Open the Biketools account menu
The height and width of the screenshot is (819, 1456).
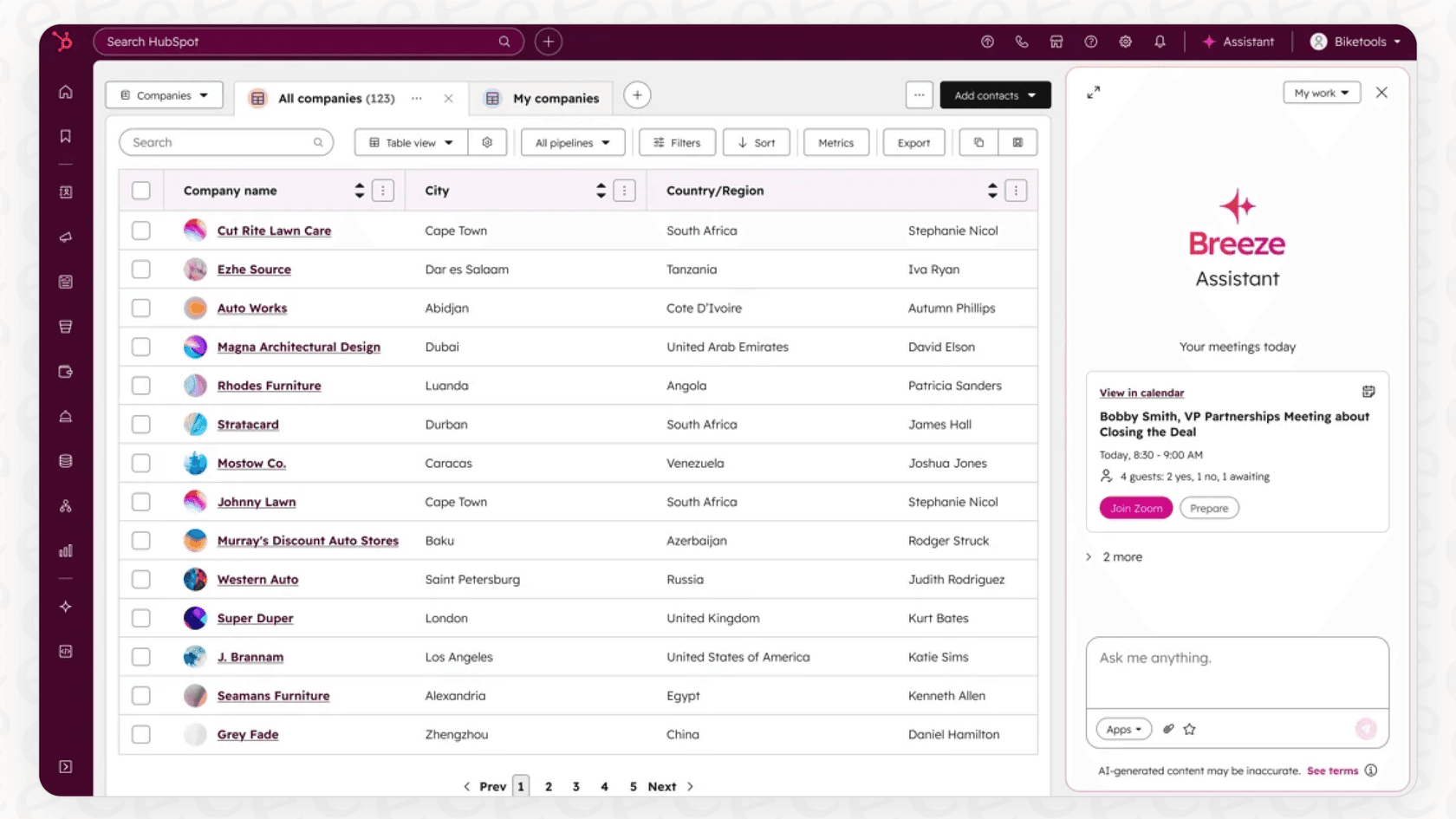point(1355,41)
